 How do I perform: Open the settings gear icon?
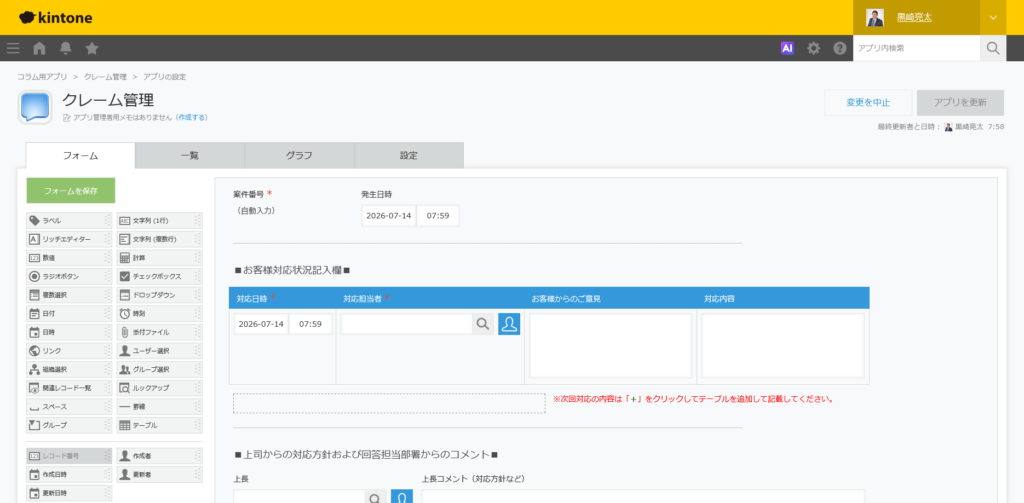[x=813, y=48]
